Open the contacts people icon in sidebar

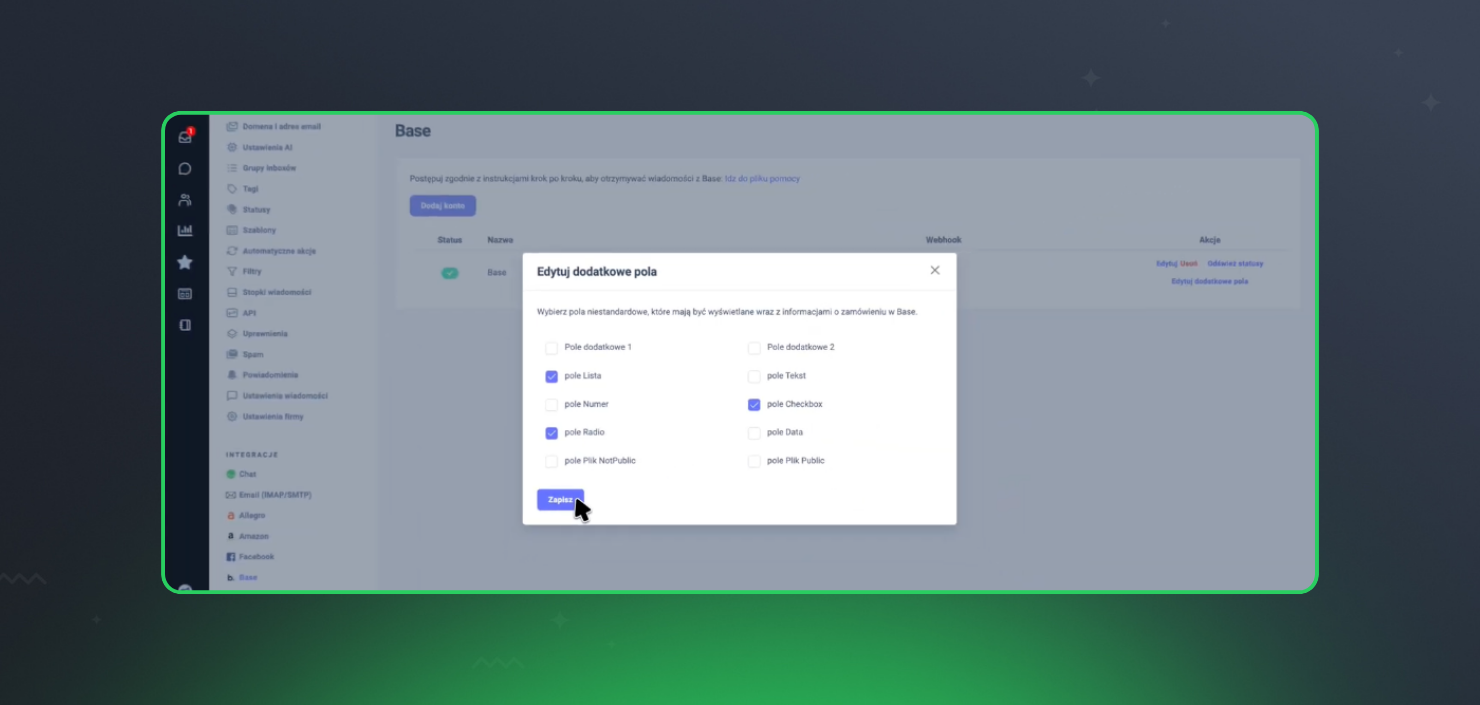click(185, 200)
